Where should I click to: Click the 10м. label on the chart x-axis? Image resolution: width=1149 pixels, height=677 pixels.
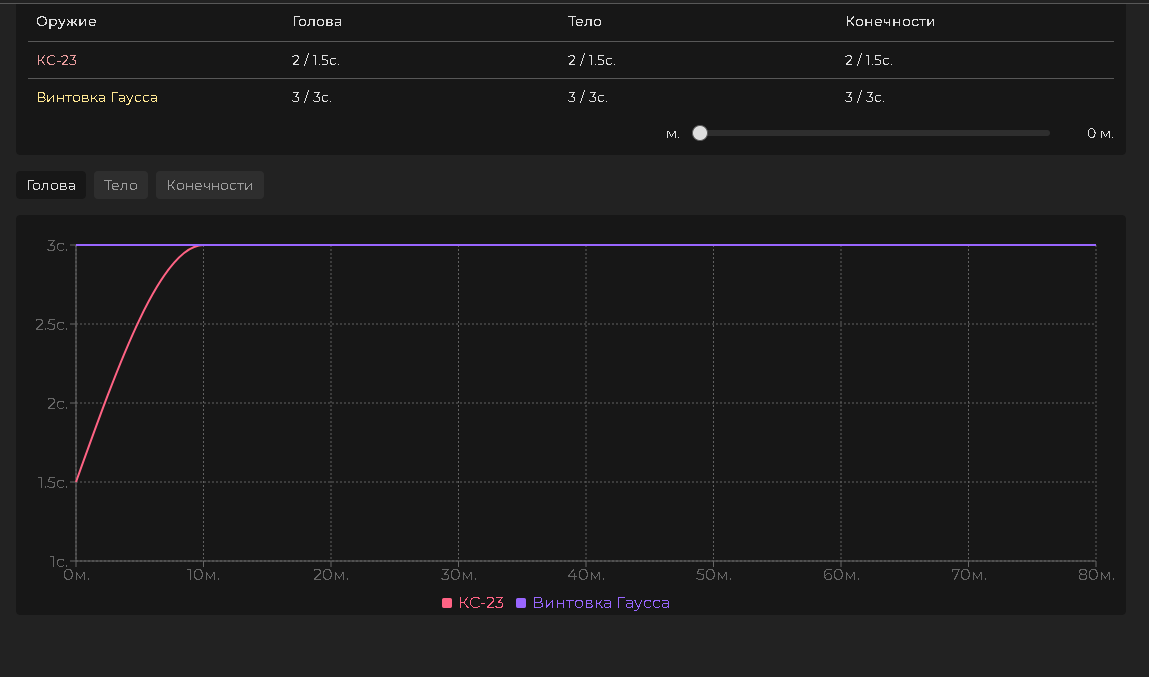[203, 575]
